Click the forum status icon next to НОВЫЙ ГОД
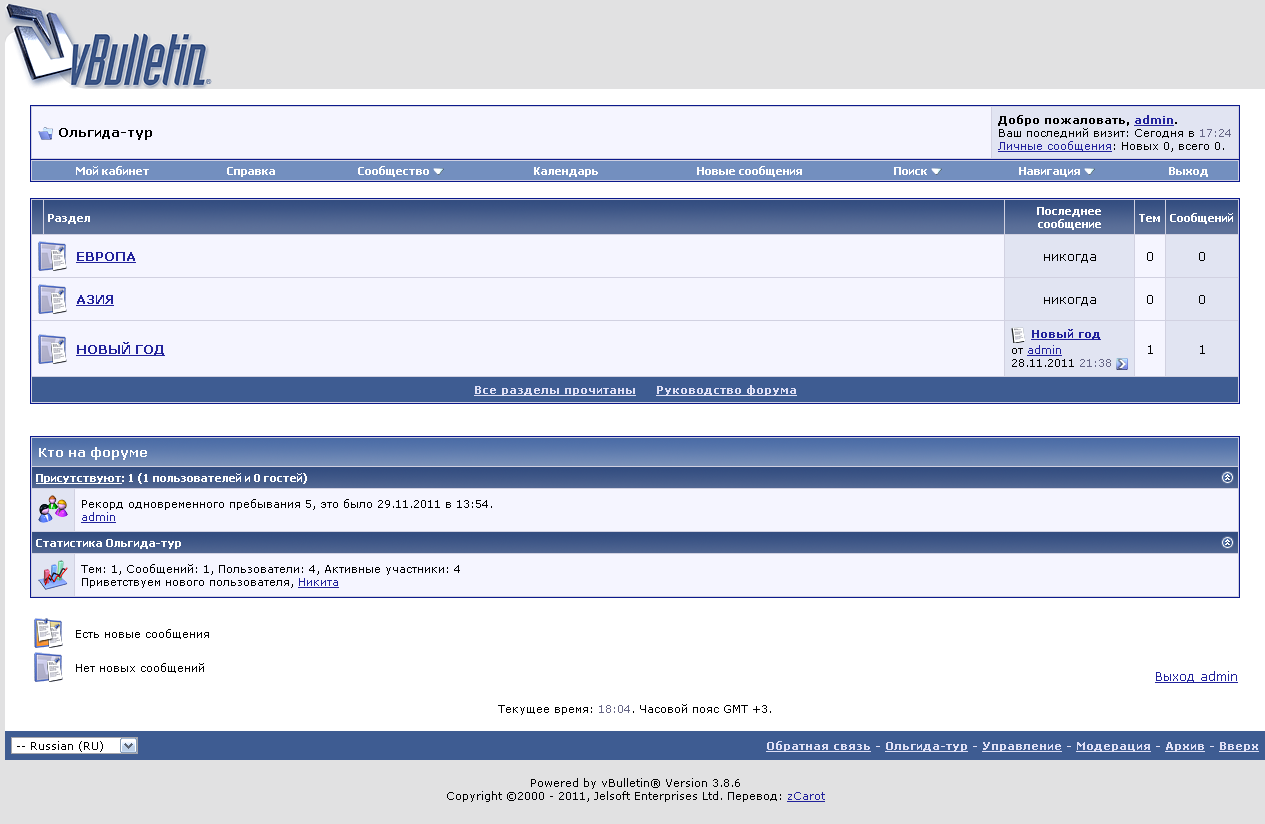The image size is (1265, 824). (52, 349)
